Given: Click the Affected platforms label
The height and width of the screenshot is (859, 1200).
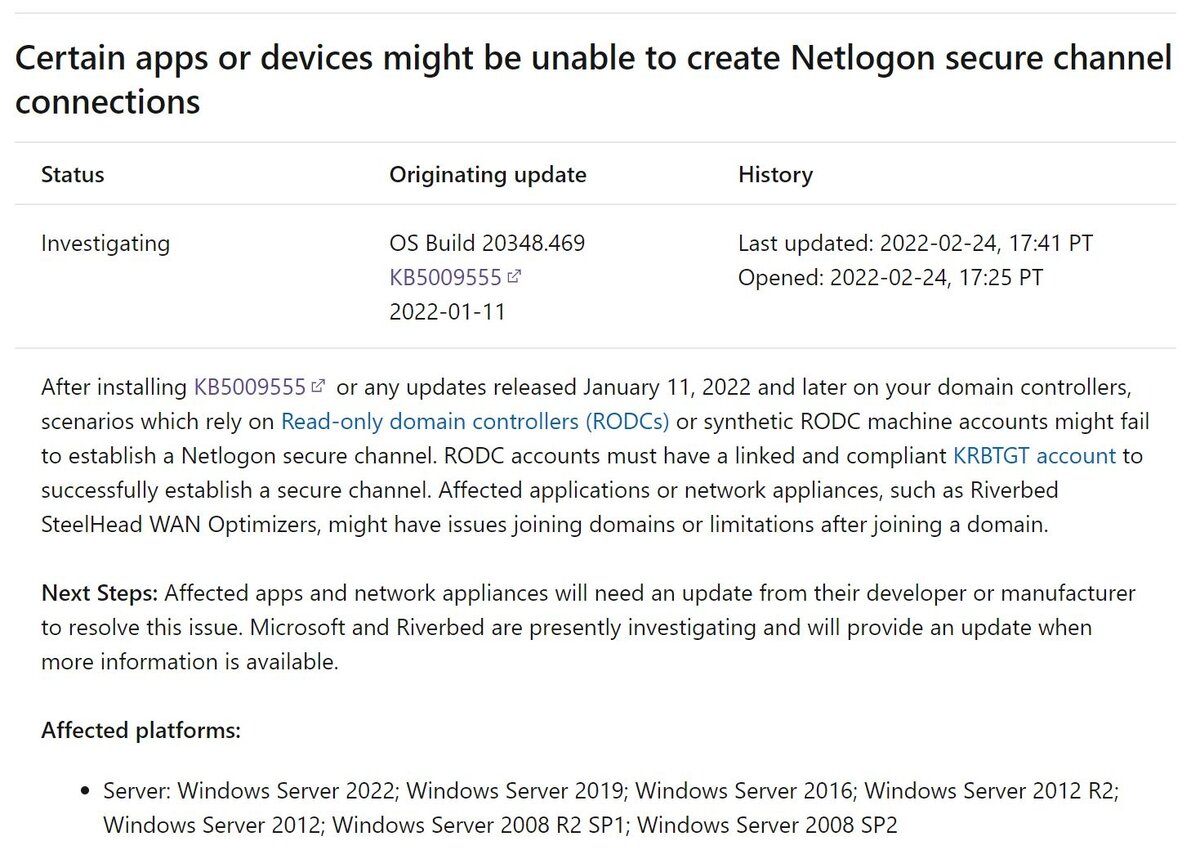Looking at the screenshot, I should [141, 730].
